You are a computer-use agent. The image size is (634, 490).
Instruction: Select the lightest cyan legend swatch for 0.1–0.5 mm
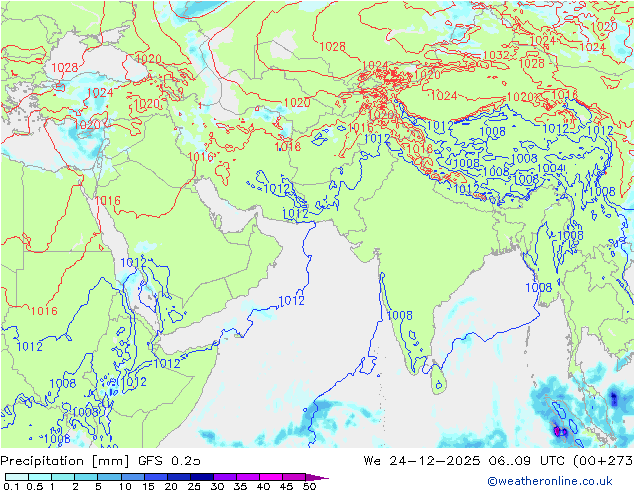(x=17, y=477)
